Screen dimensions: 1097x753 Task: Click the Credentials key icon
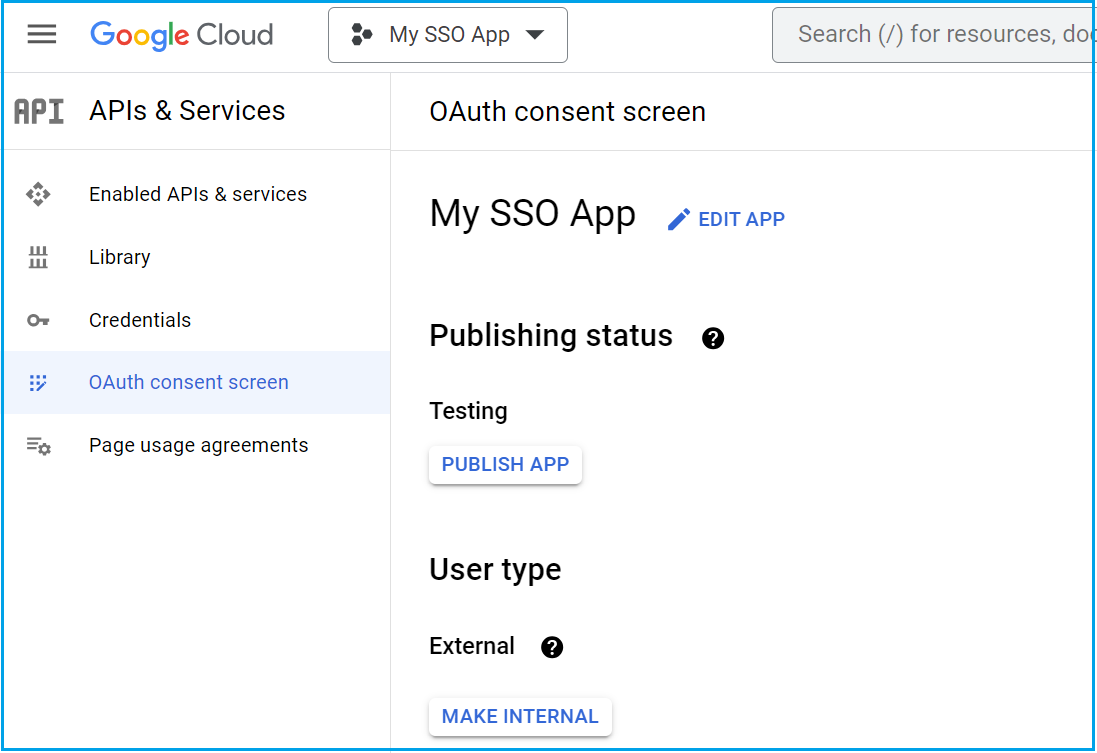tap(38, 321)
